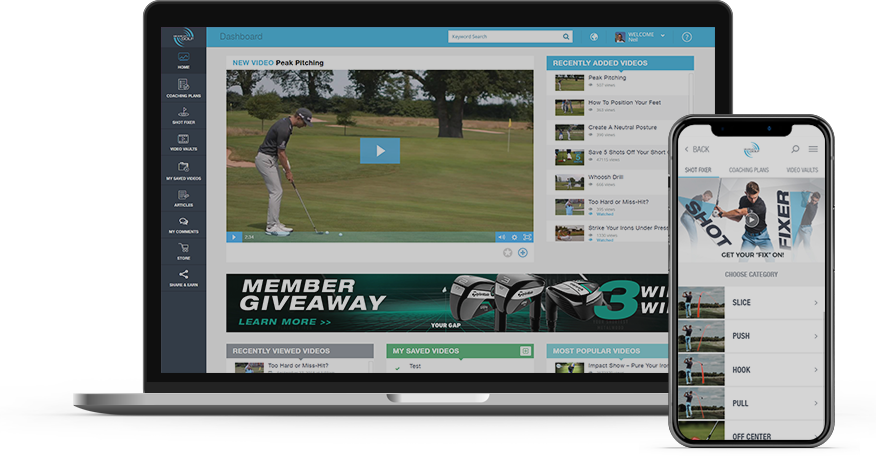Image resolution: width=876 pixels, height=456 pixels.
Task: Click the globe icon in the top bar
Action: pos(594,37)
